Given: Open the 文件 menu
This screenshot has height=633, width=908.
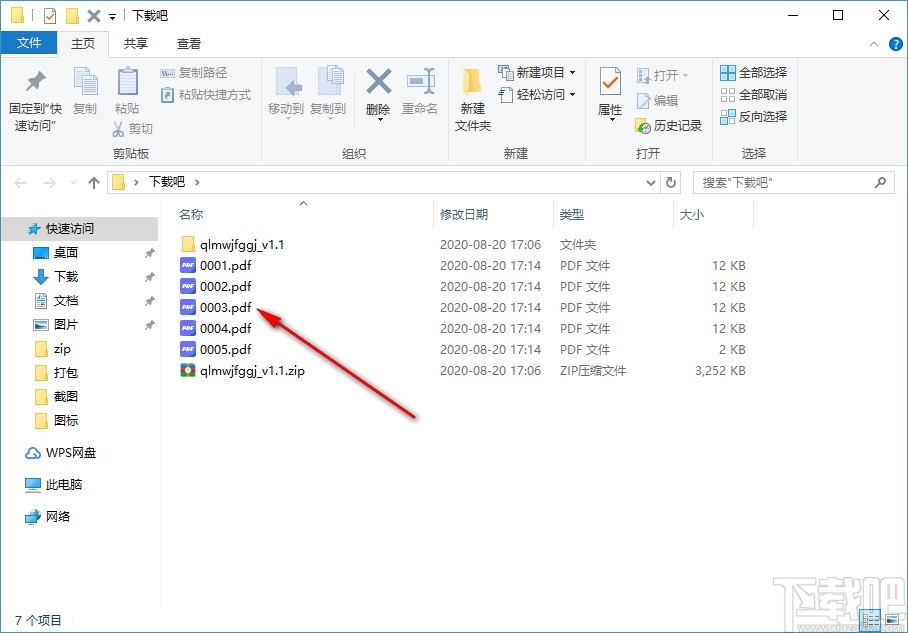Looking at the screenshot, I should pos(30,43).
